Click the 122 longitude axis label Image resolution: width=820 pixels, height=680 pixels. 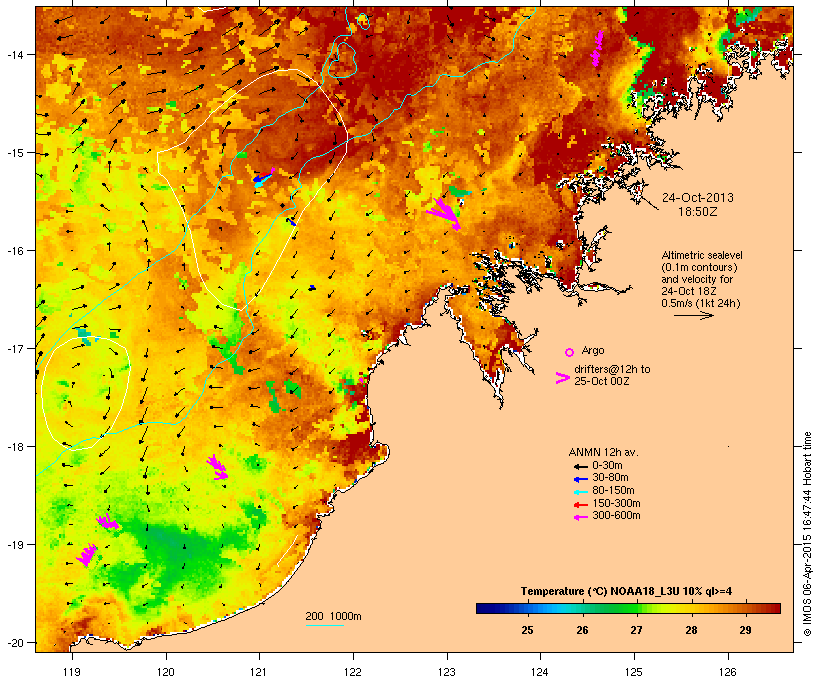click(353, 672)
